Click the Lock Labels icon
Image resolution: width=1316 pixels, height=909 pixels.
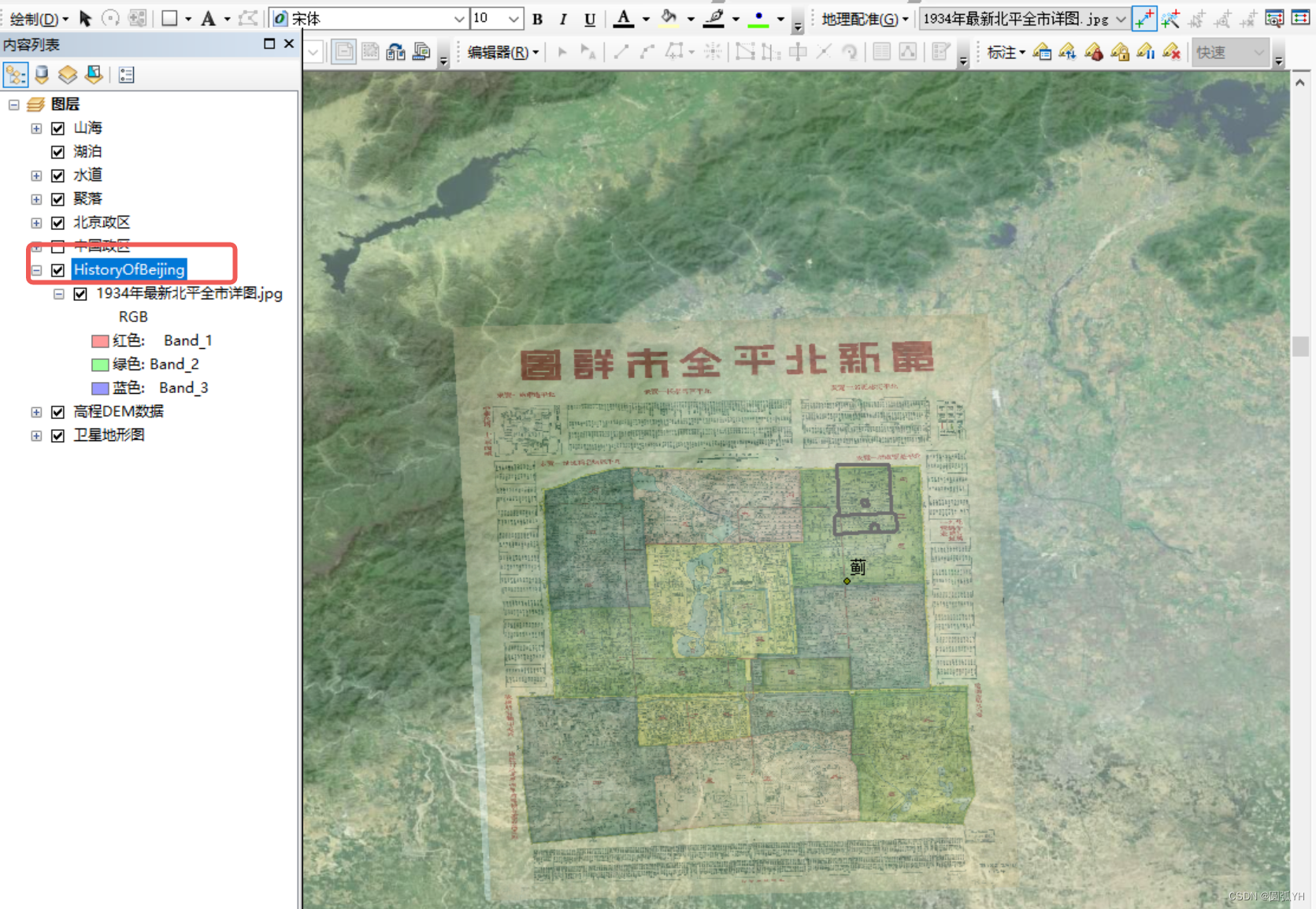(1120, 52)
